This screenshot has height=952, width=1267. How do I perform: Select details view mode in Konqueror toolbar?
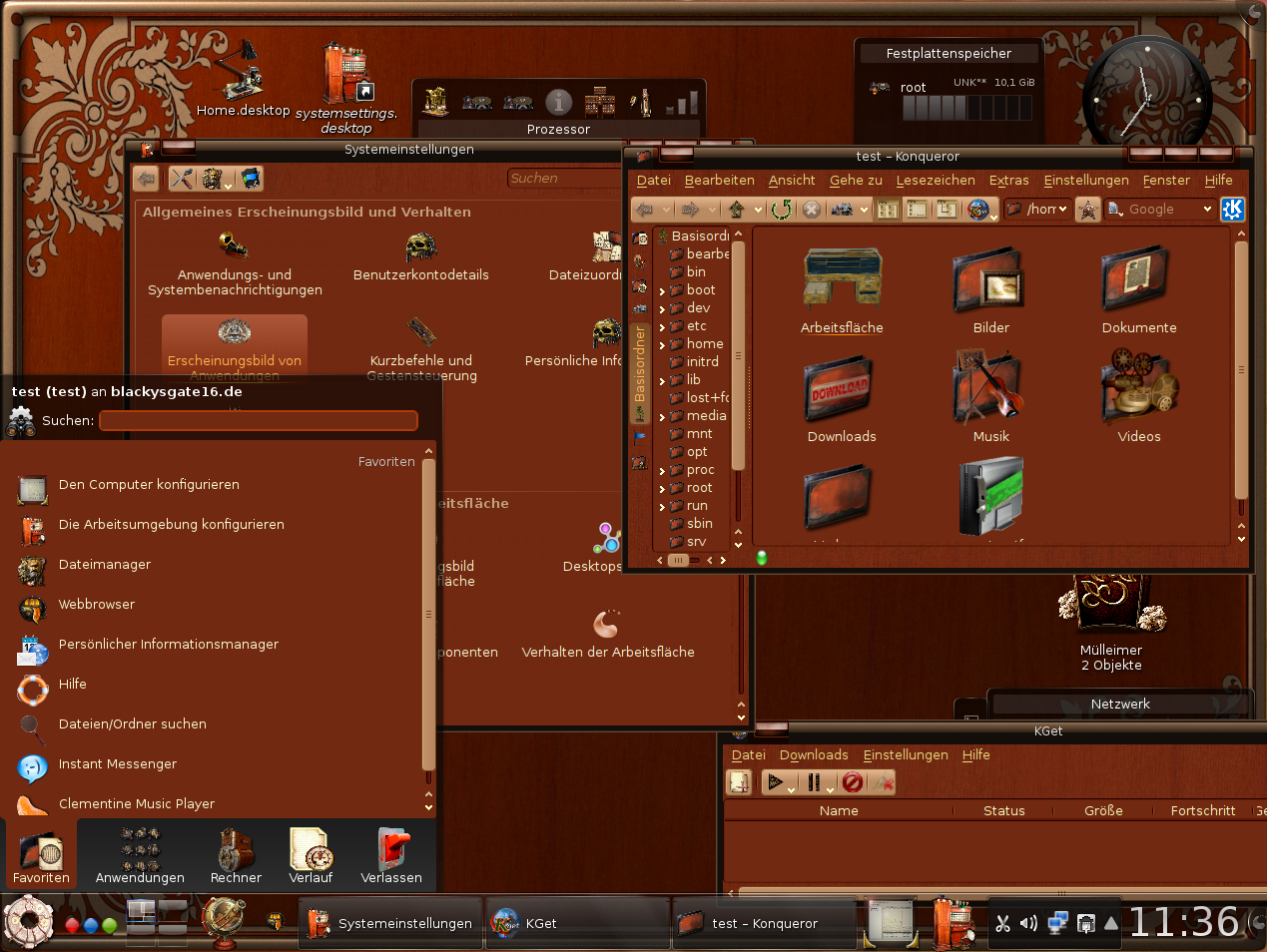tap(917, 209)
